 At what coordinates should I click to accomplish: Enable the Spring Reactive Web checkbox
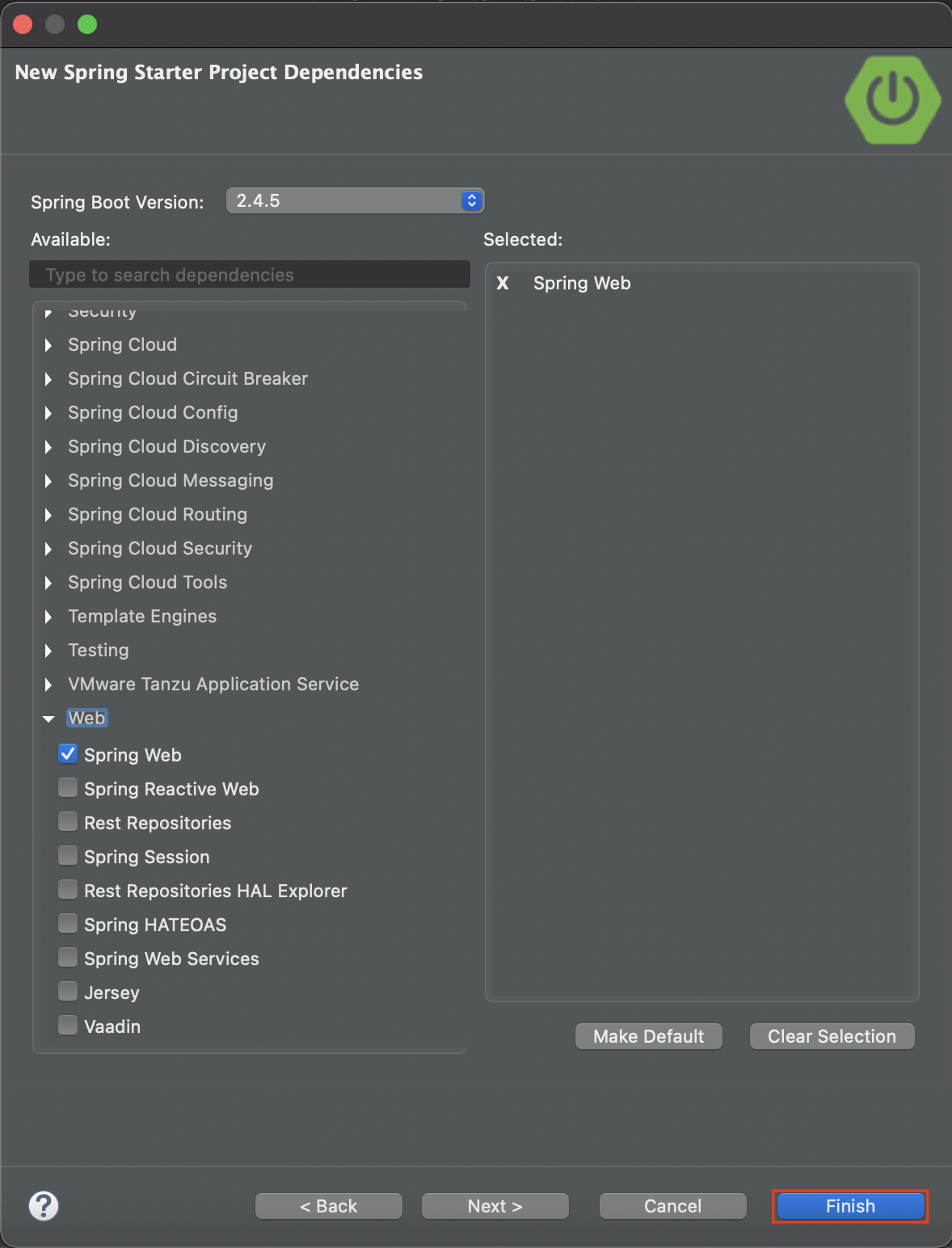click(68, 788)
